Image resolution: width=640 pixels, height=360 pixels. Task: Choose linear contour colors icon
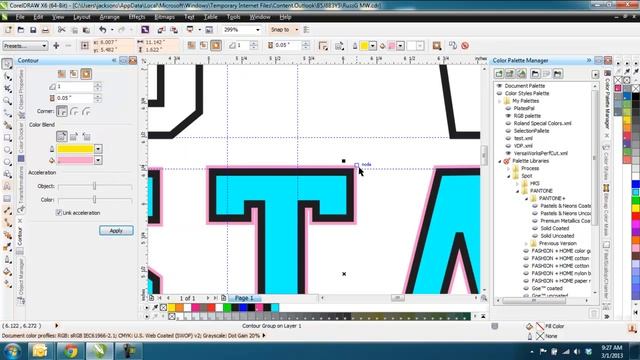point(62,136)
